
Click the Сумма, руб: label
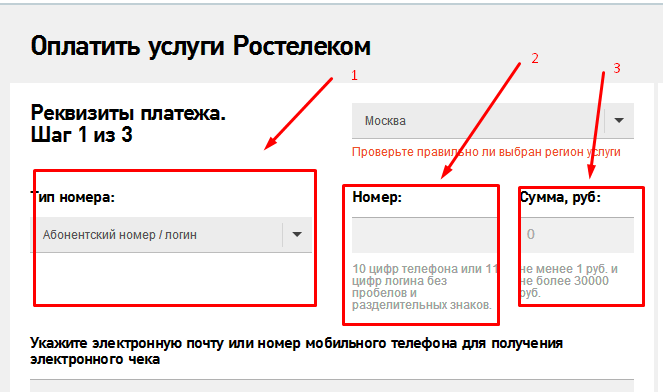[x=560, y=197]
